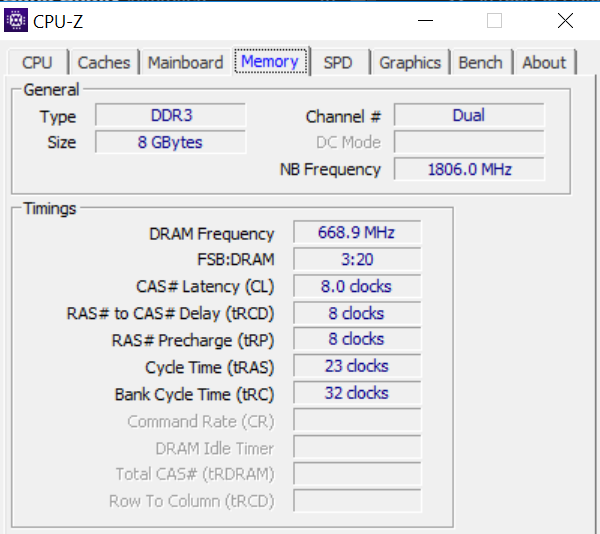
Task: Click the General group label
Action: coord(51,90)
